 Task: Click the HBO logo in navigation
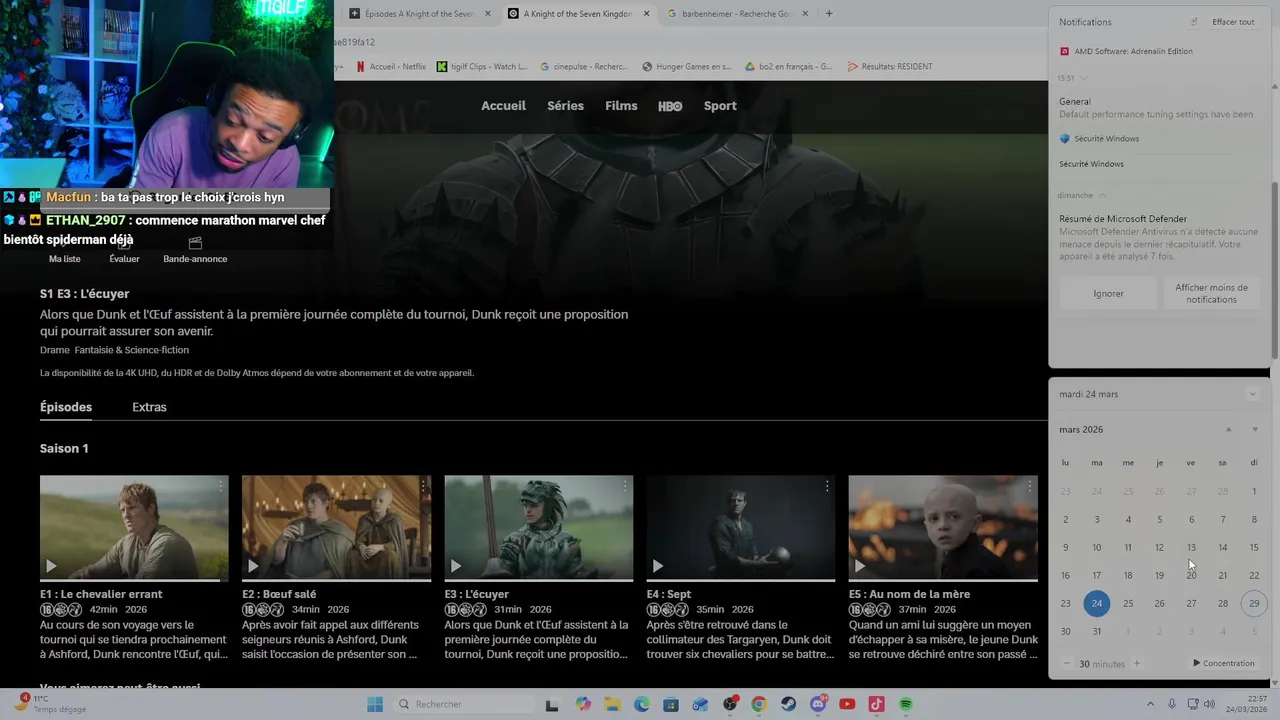(670, 106)
